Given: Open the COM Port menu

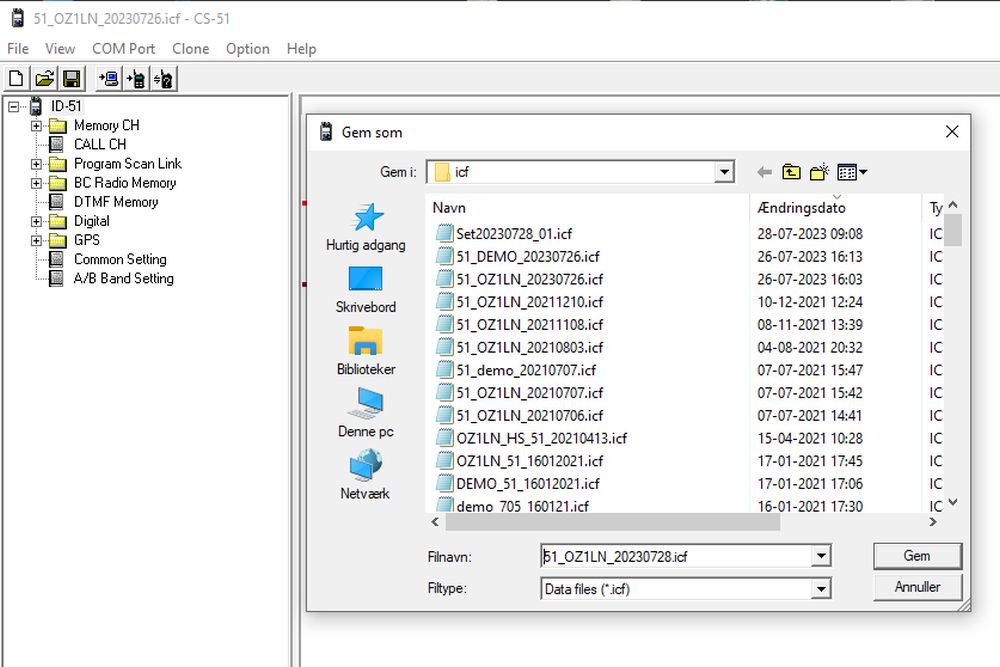Looking at the screenshot, I should click(124, 49).
